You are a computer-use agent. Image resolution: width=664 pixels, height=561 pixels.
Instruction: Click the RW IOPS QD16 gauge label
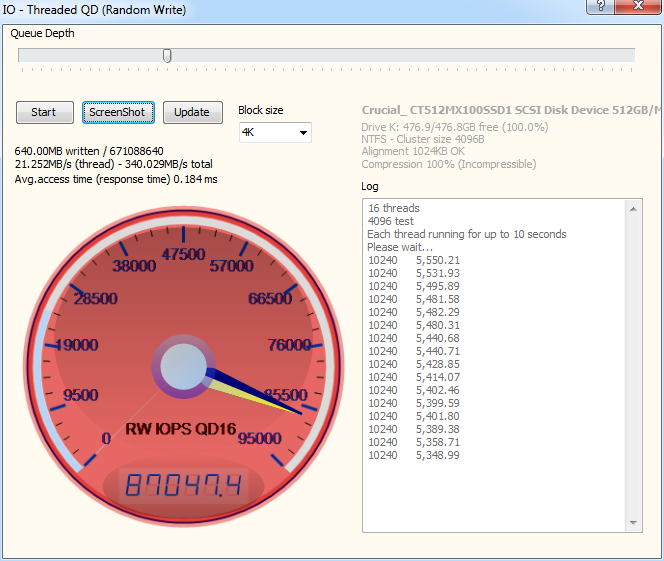(181, 430)
